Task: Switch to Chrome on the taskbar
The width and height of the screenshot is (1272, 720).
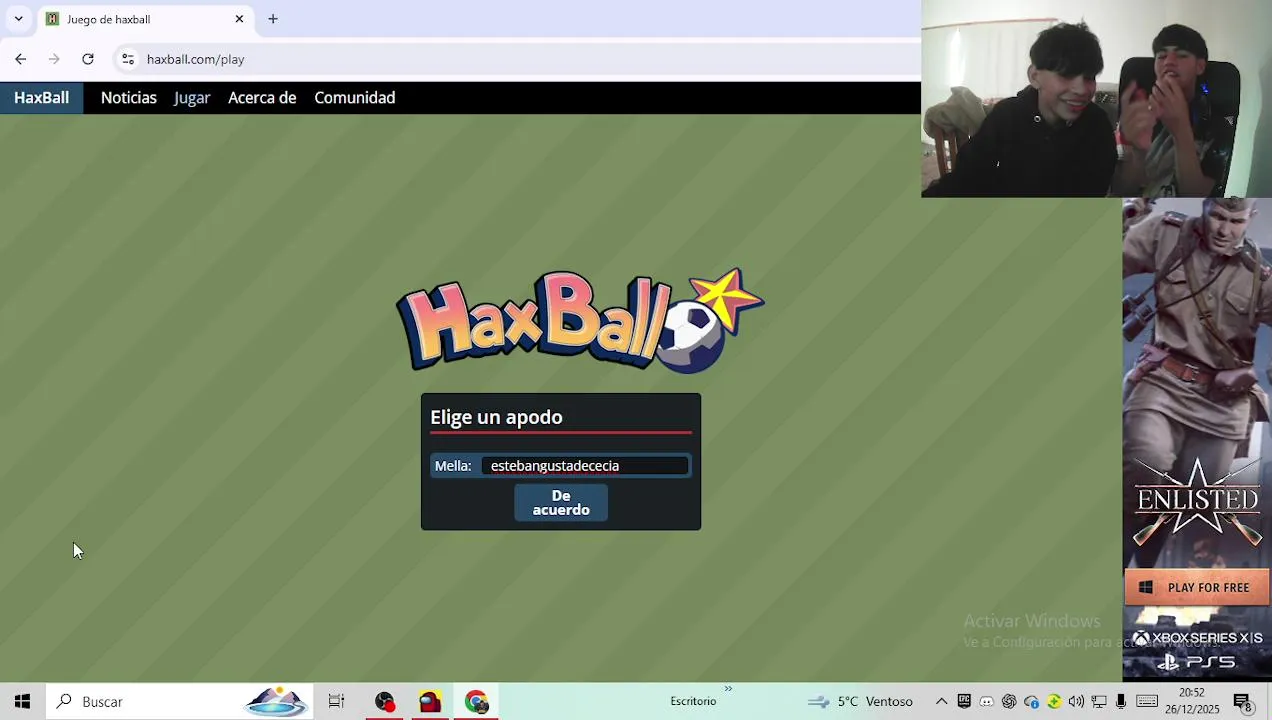Action: click(x=476, y=702)
